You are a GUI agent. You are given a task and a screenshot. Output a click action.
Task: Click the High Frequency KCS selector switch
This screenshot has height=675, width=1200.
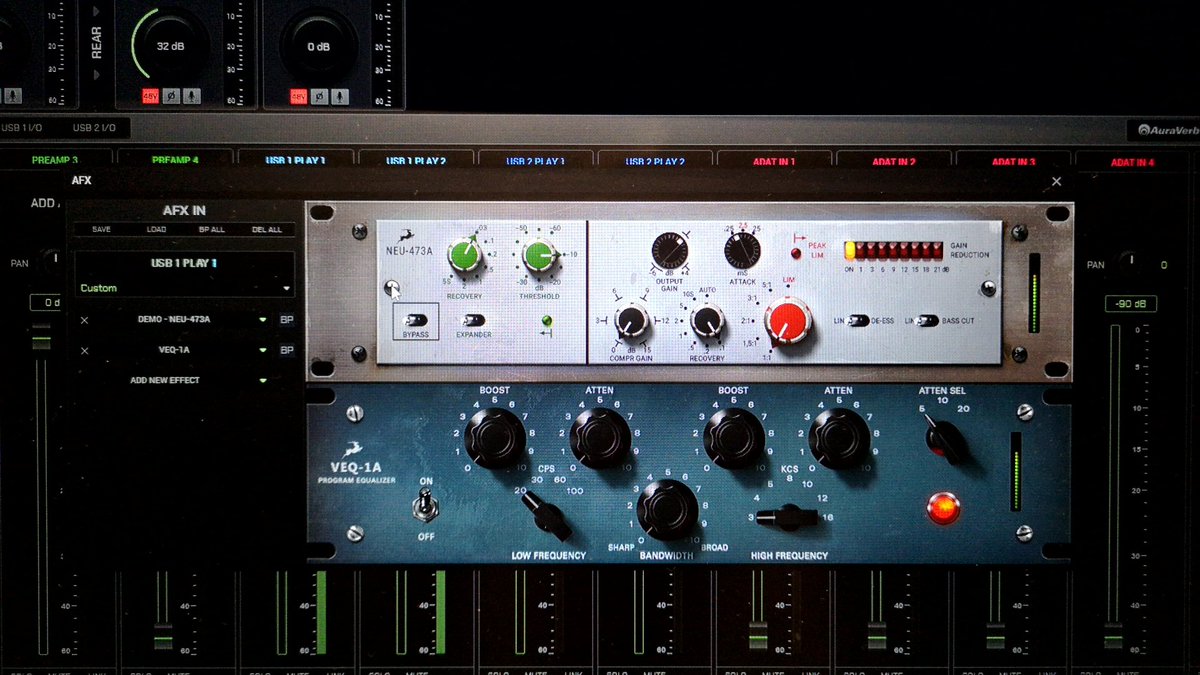pyautogui.click(x=788, y=517)
